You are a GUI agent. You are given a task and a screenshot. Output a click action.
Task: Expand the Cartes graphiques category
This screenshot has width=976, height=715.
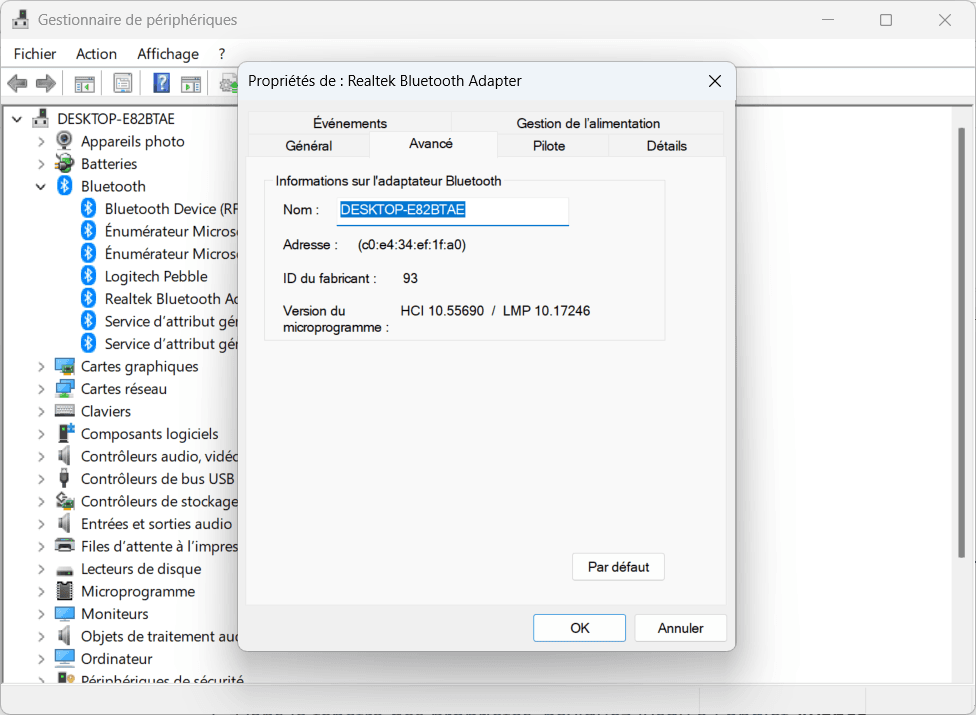coord(41,367)
